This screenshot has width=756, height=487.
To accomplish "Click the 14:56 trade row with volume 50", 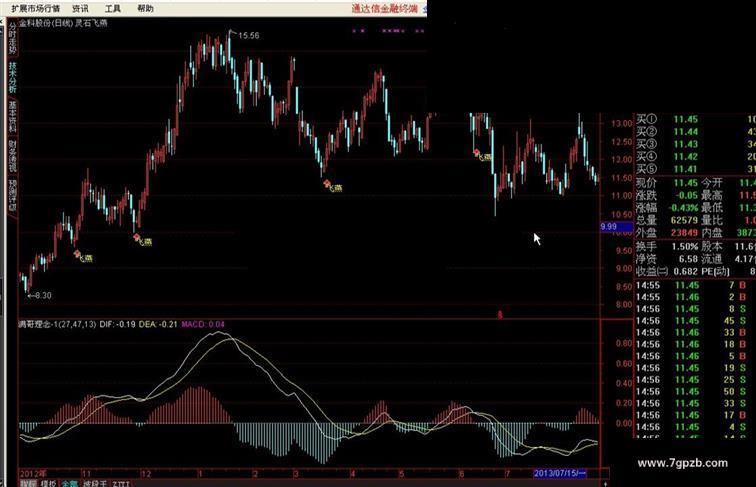I will coord(694,392).
